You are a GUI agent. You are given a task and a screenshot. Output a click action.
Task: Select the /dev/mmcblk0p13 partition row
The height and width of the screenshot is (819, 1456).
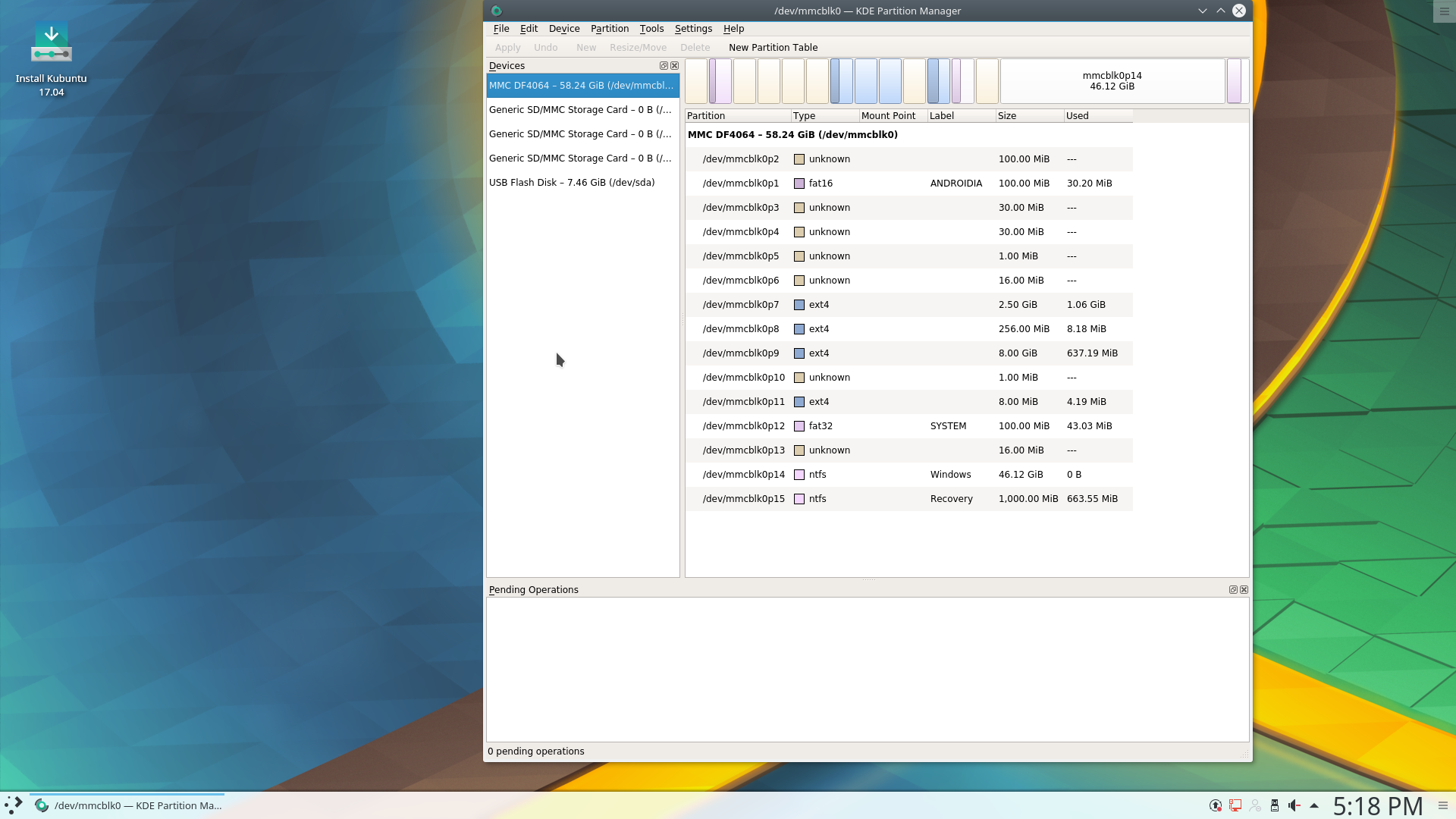click(x=908, y=450)
